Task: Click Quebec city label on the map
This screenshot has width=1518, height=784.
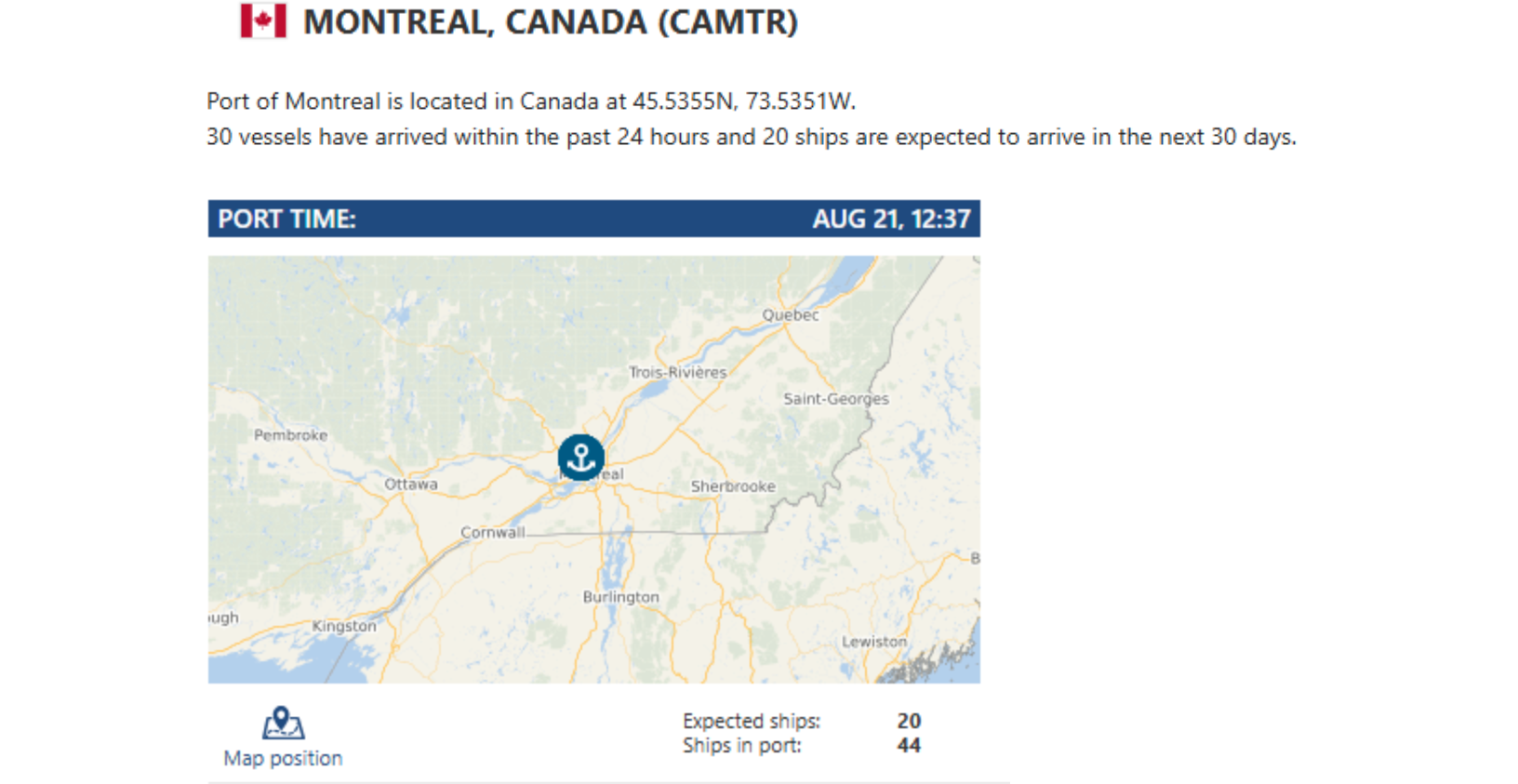Action: pos(791,315)
